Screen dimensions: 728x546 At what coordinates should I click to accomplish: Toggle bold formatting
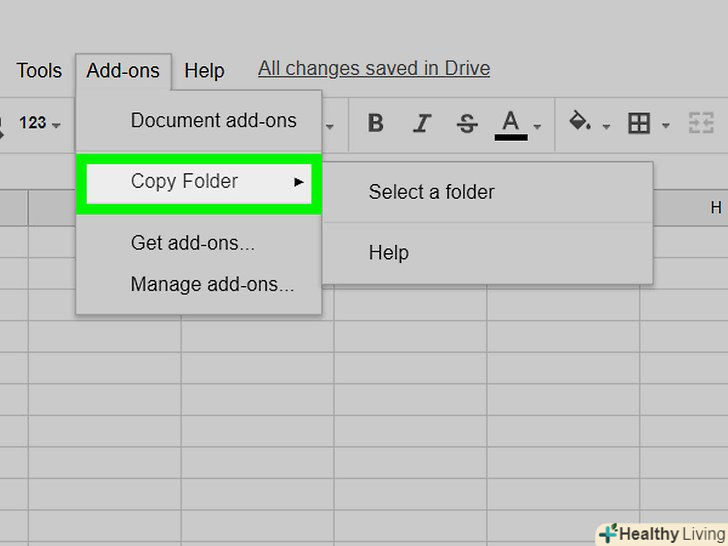tap(376, 123)
